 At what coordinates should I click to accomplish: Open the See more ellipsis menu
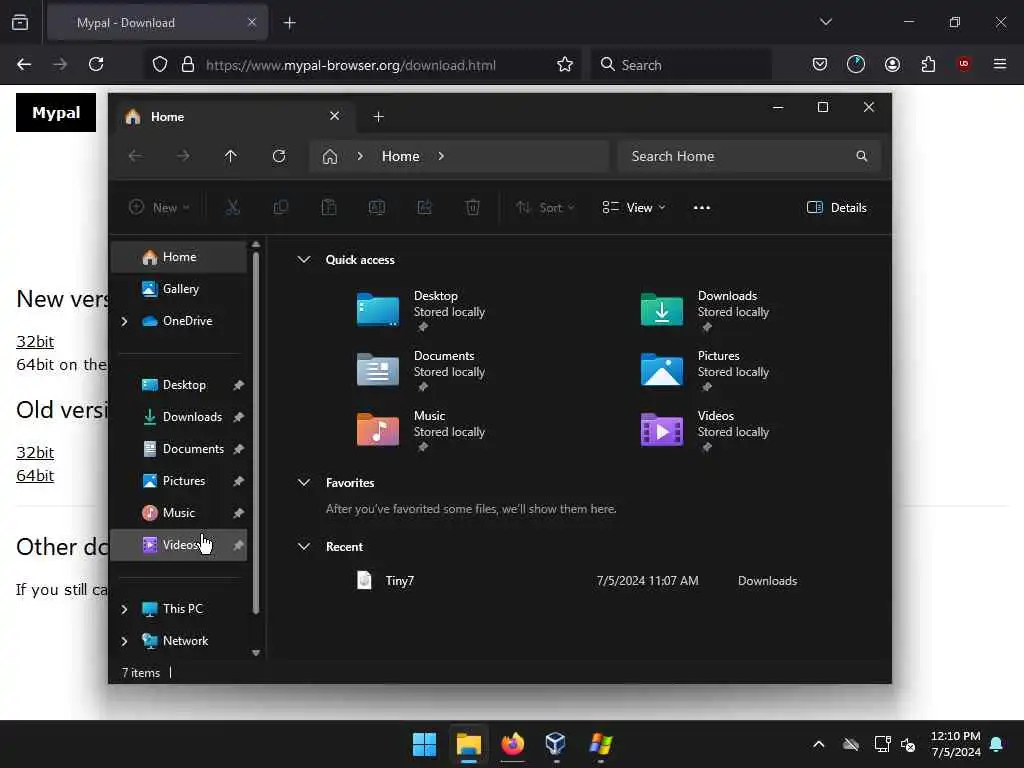click(x=702, y=208)
